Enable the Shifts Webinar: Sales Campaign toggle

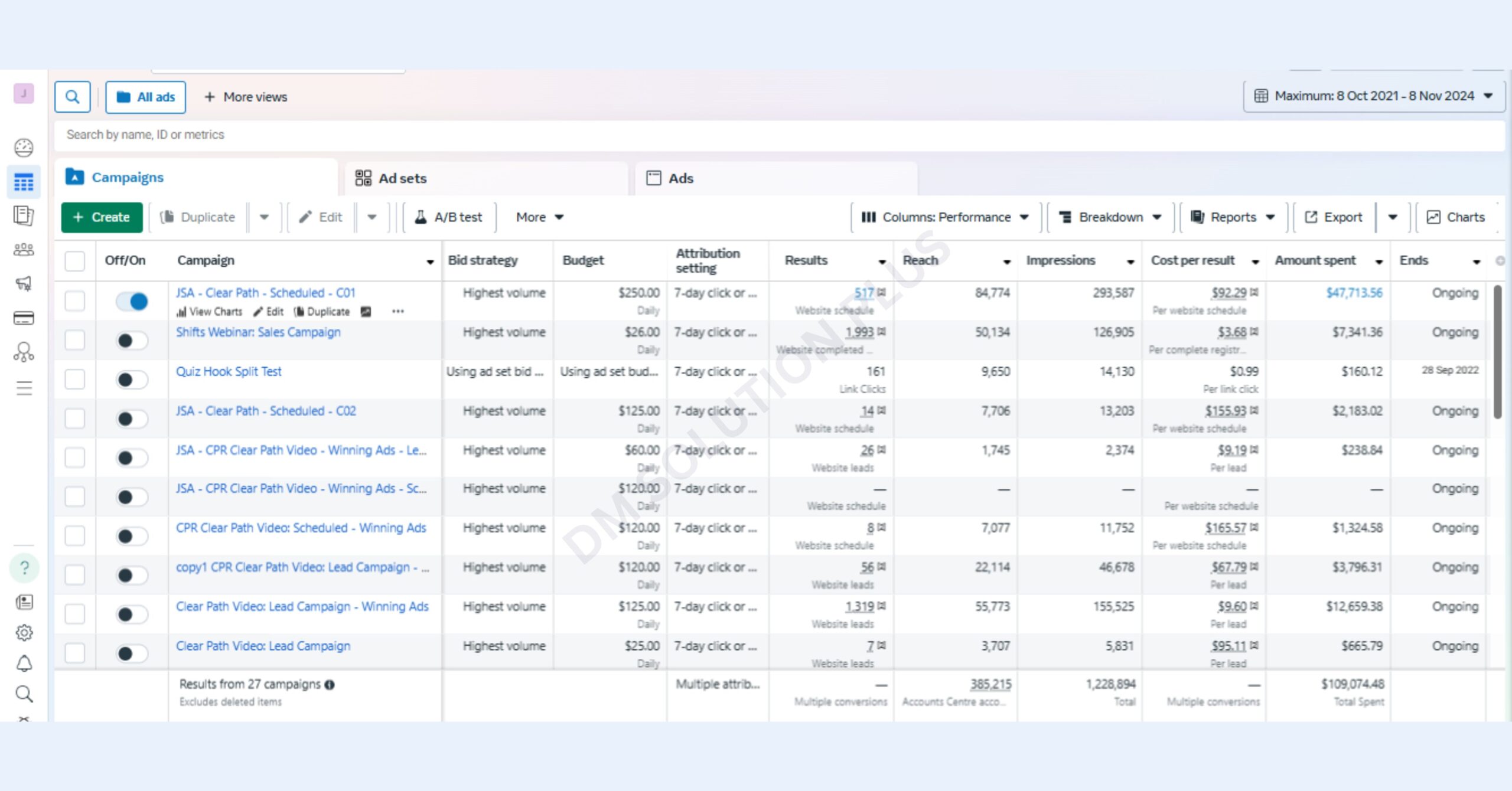pyautogui.click(x=132, y=341)
